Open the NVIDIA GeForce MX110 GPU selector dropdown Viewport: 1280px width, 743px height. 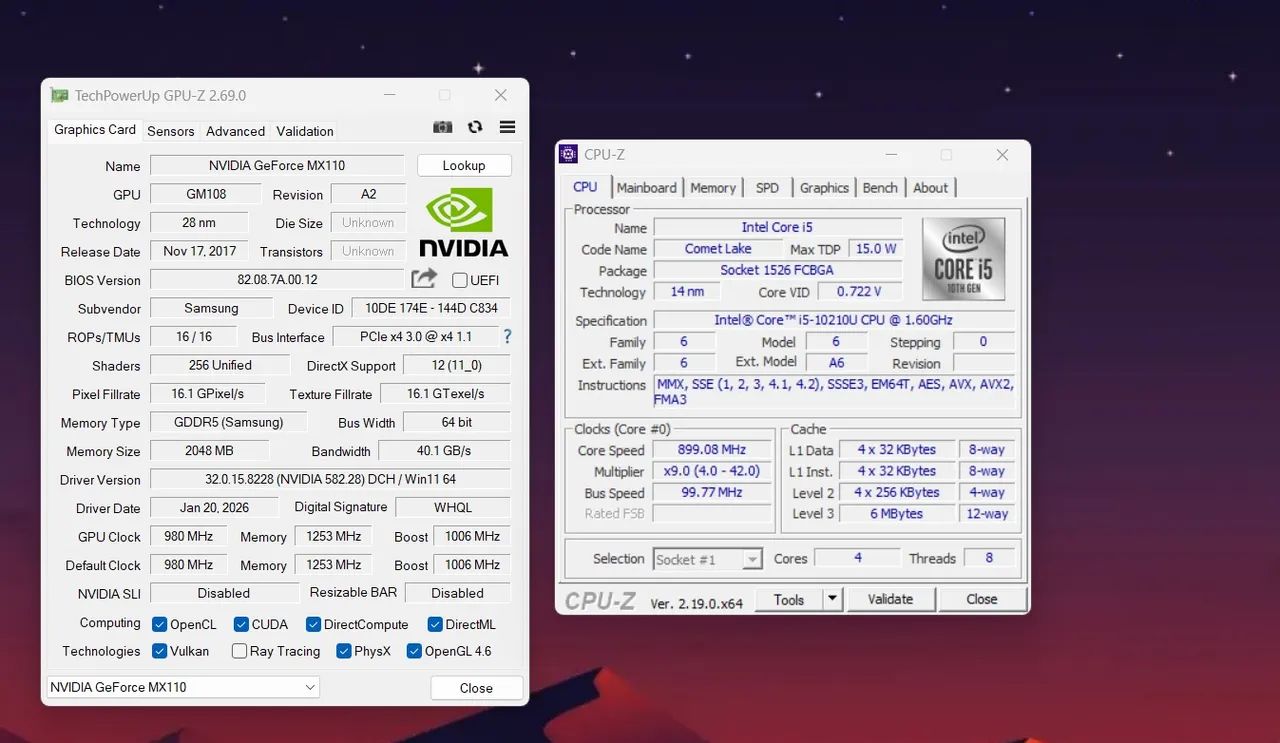(183, 687)
